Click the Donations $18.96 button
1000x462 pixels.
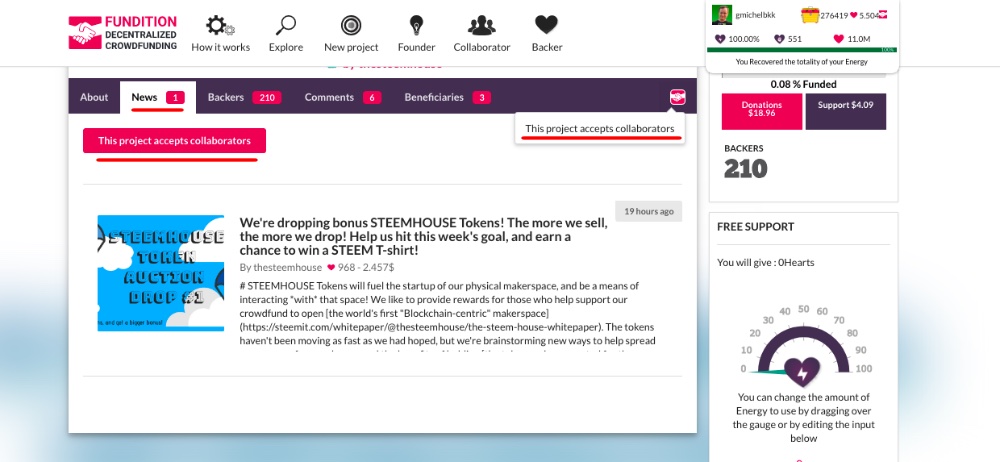point(761,112)
